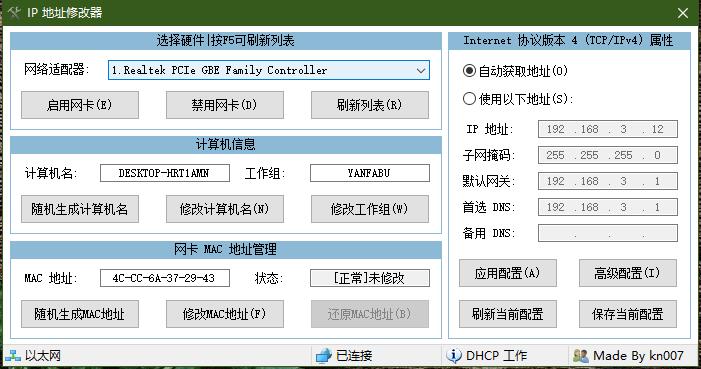The image size is (701, 369).
Task: Click 禁用网卡(D) button
Action: (225, 105)
